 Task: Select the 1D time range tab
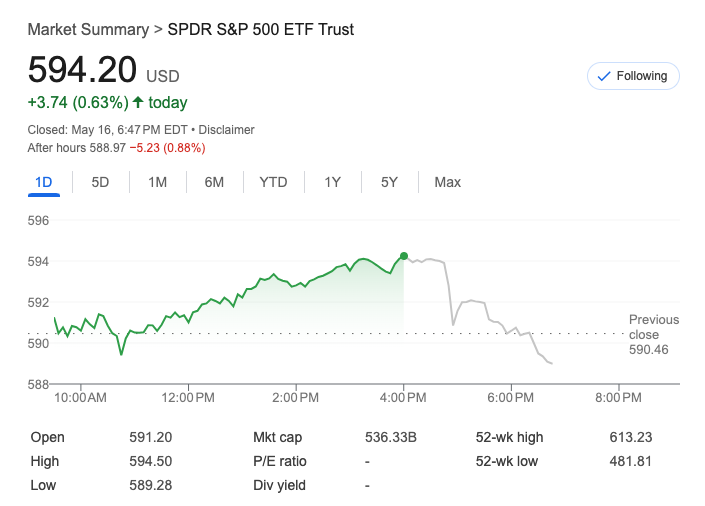[x=43, y=182]
